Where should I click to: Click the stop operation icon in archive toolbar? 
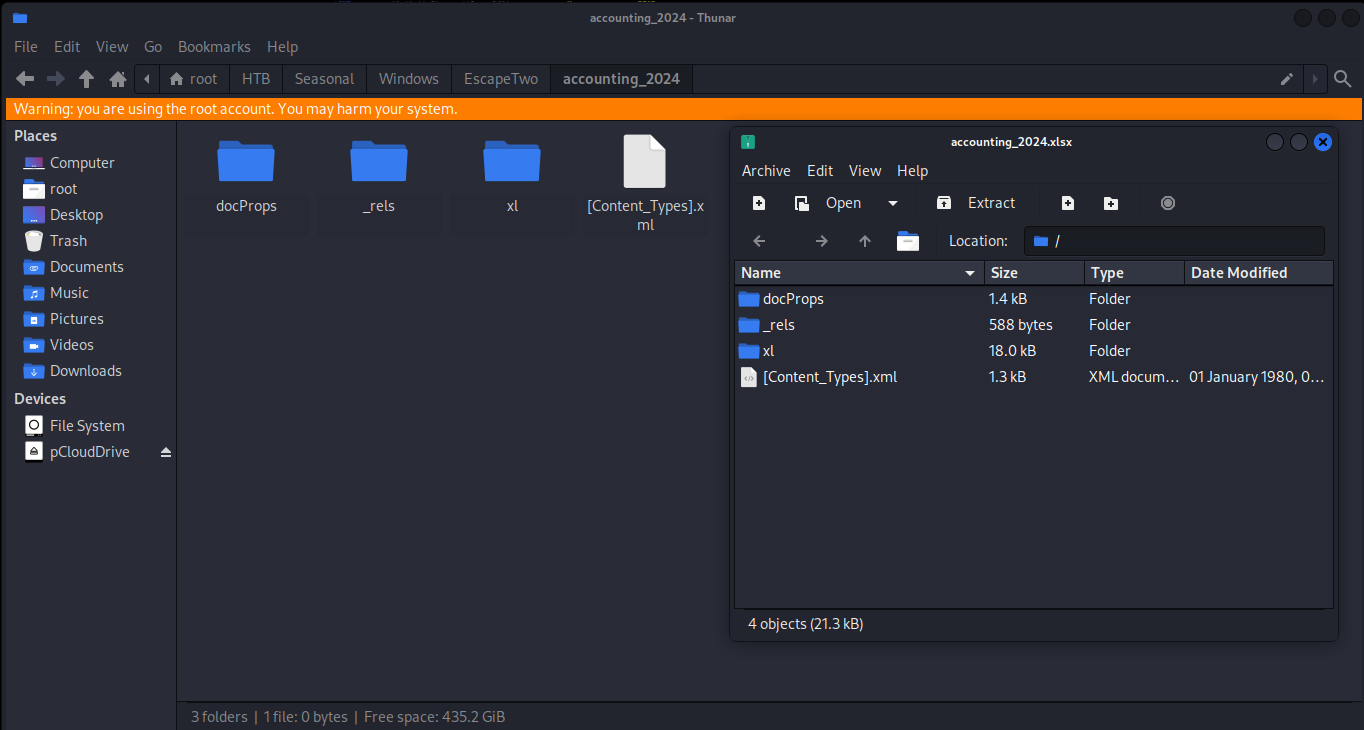[1168, 203]
